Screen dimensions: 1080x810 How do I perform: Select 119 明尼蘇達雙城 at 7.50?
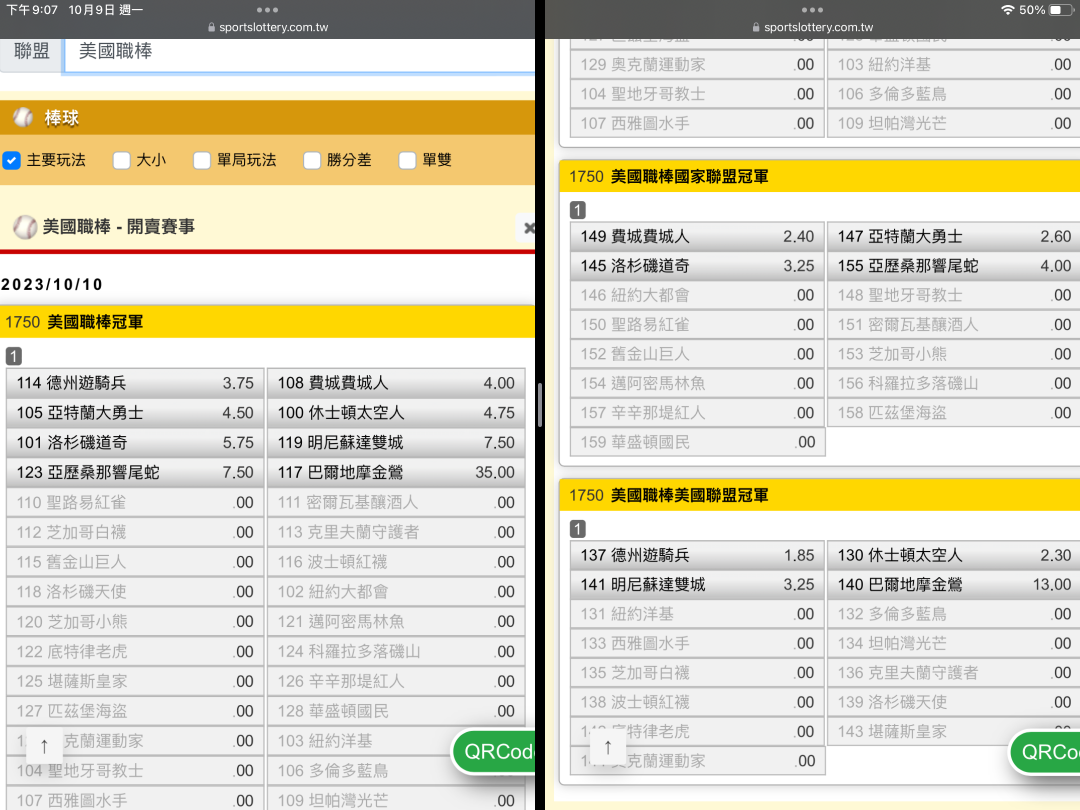coord(396,442)
